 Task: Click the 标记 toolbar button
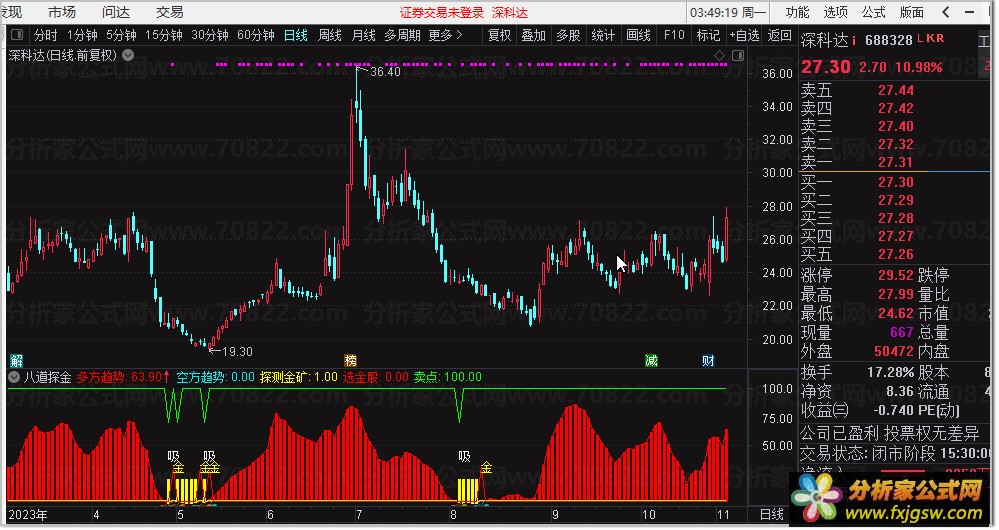pyautogui.click(x=708, y=35)
